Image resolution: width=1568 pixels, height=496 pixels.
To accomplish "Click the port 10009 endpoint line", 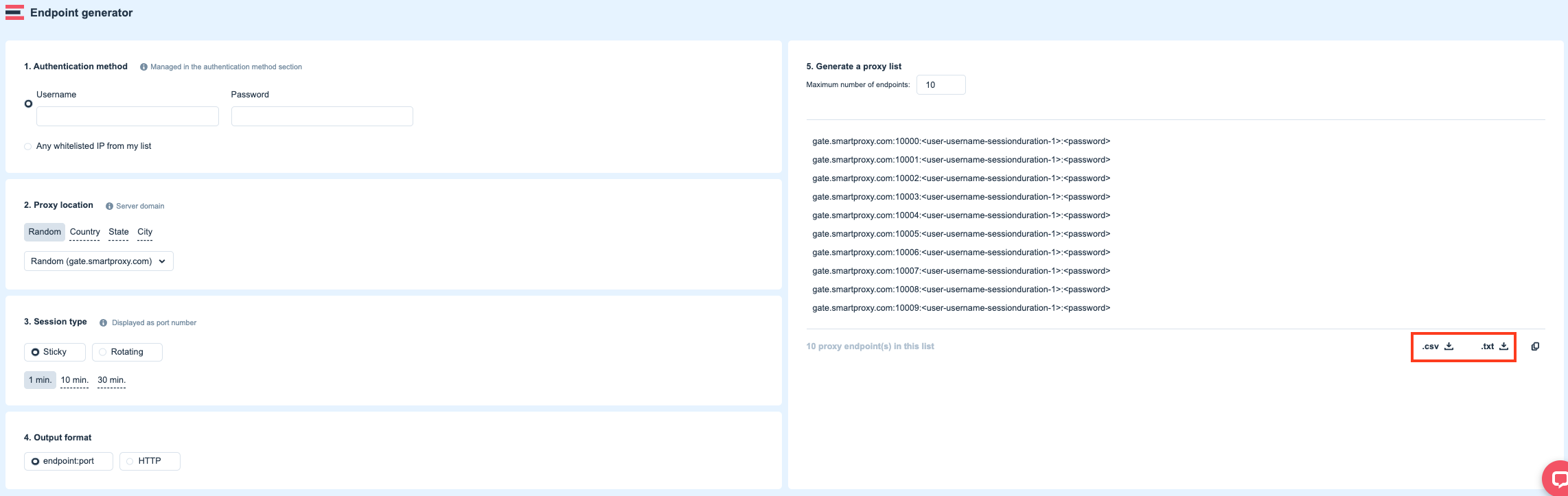I will click(x=961, y=308).
